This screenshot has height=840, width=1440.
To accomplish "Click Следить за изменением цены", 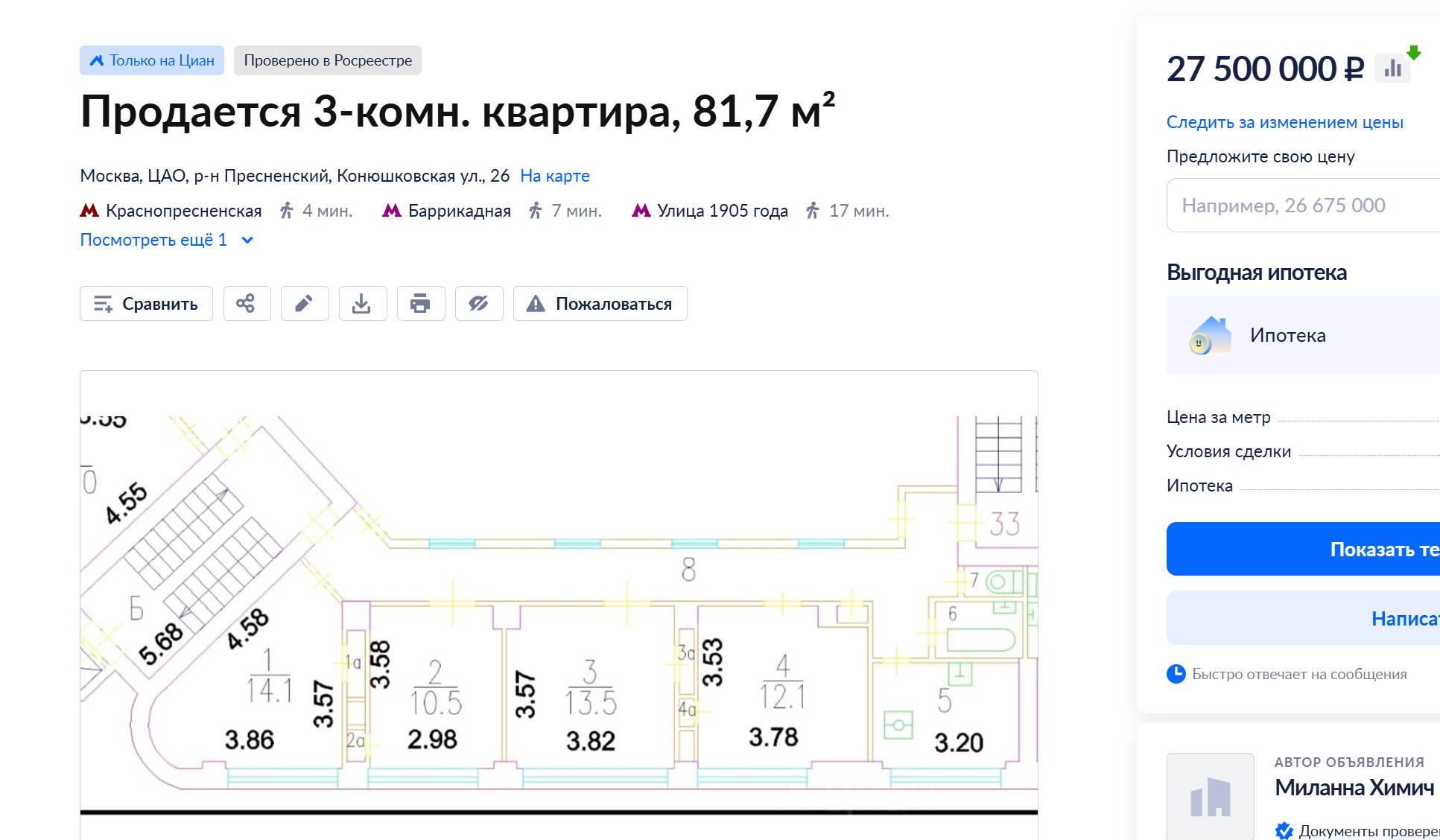I will (1284, 122).
